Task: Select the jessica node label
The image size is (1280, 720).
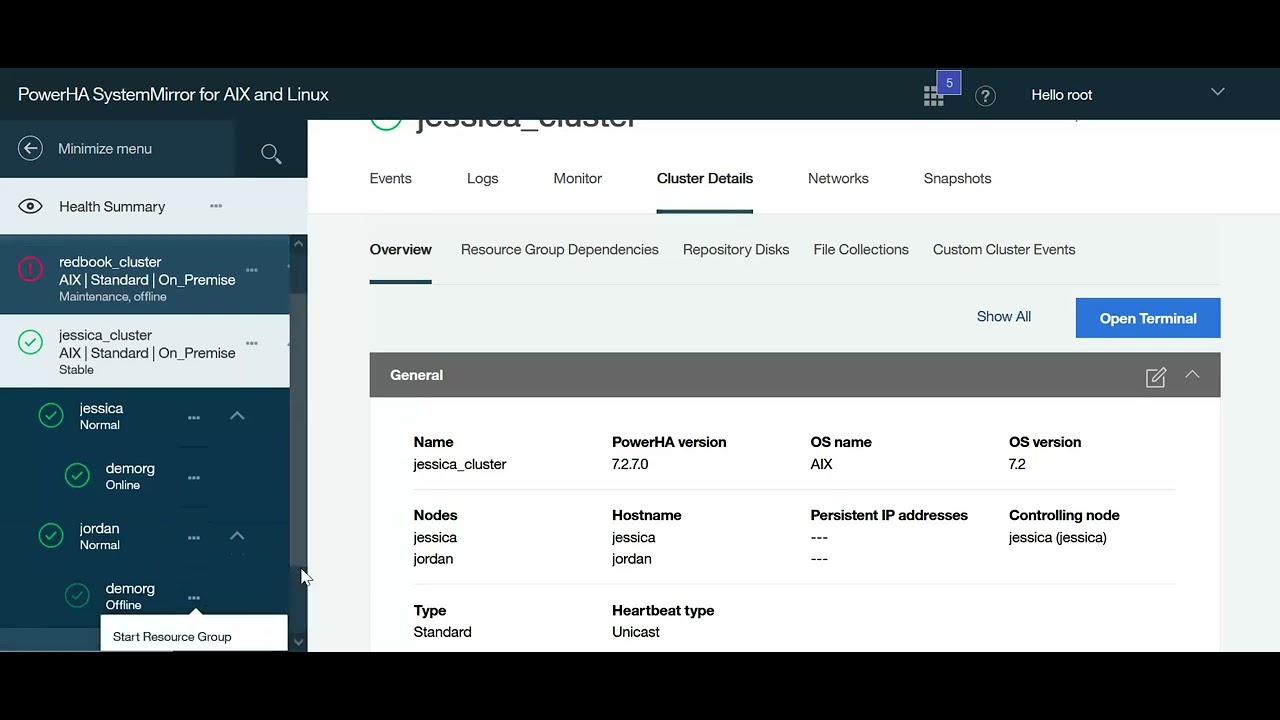Action: tap(101, 408)
